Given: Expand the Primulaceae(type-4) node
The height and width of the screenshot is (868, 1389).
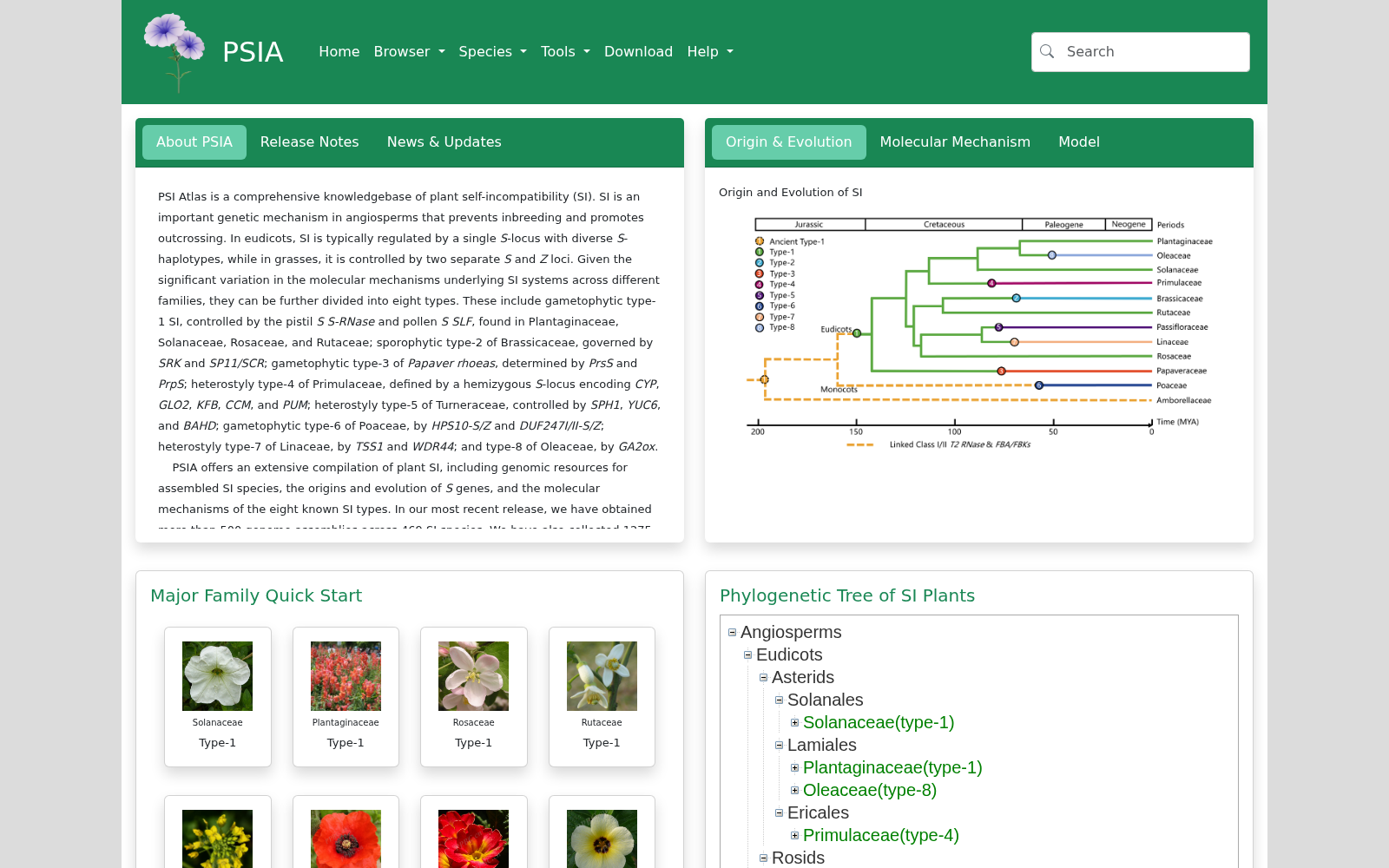Looking at the screenshot, I should tap(794, 836).
